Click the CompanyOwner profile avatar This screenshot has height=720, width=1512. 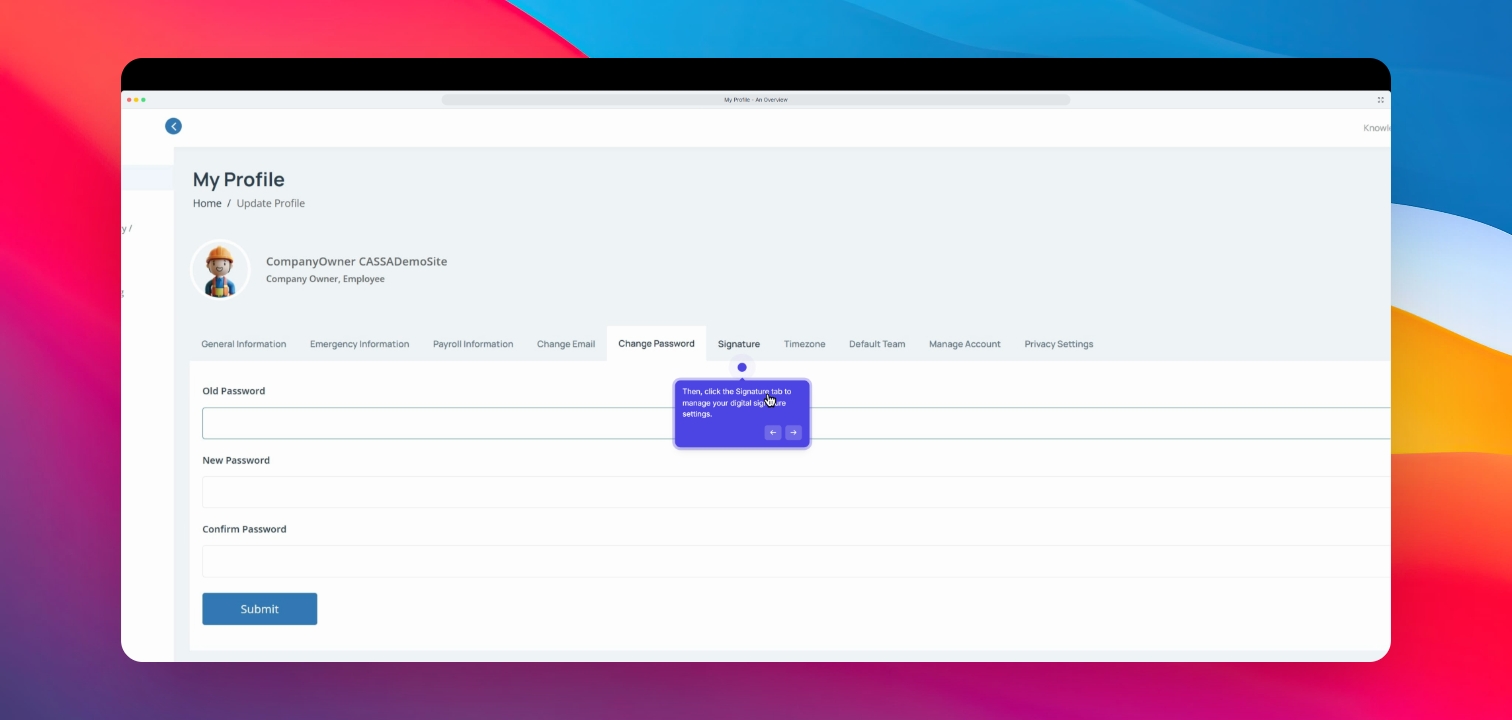click(220, 270)
